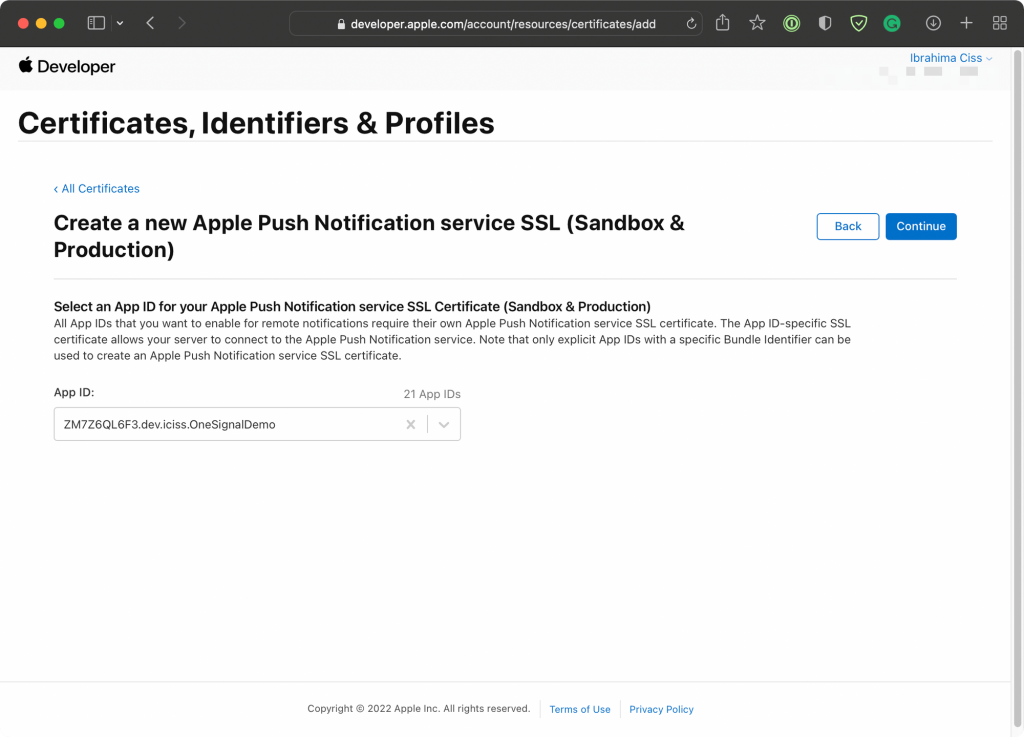
Task: Open the Grammarly extension icon
Action: [891, 24]
